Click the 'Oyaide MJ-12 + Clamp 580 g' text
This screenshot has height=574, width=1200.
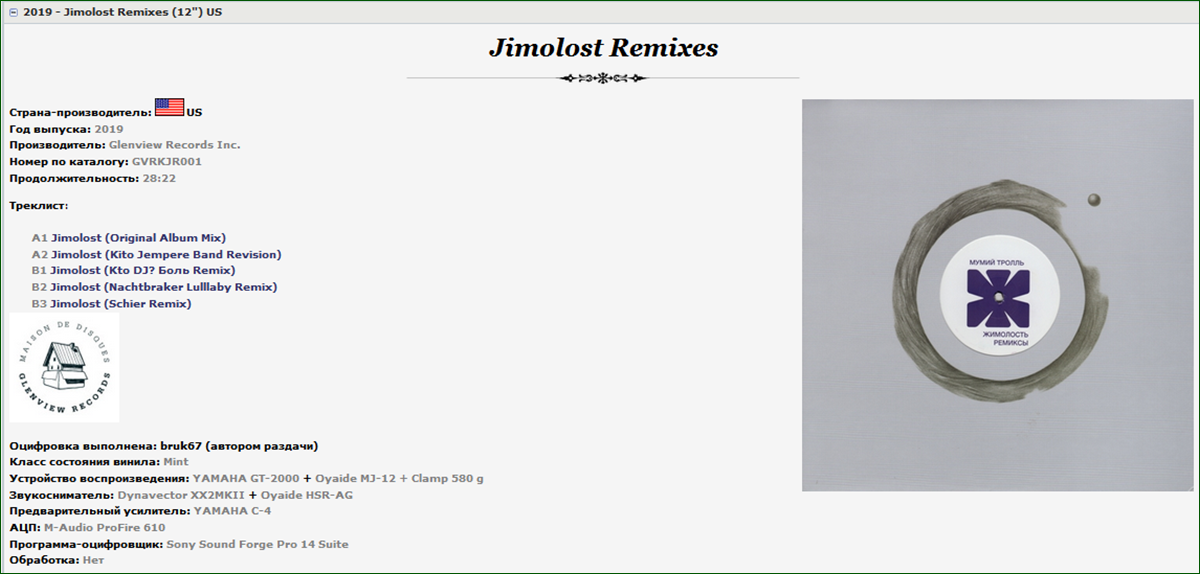click(x=398, y=478)
